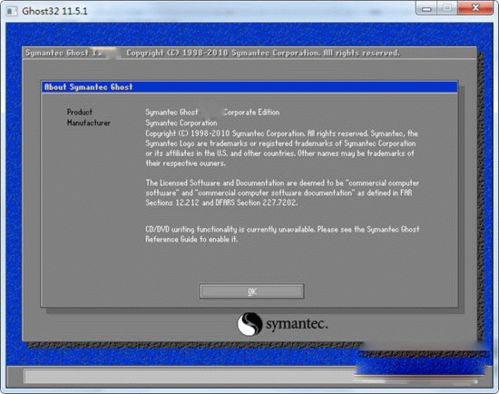Click the Ghost32 application icon in title bar

tap(12, 11)
